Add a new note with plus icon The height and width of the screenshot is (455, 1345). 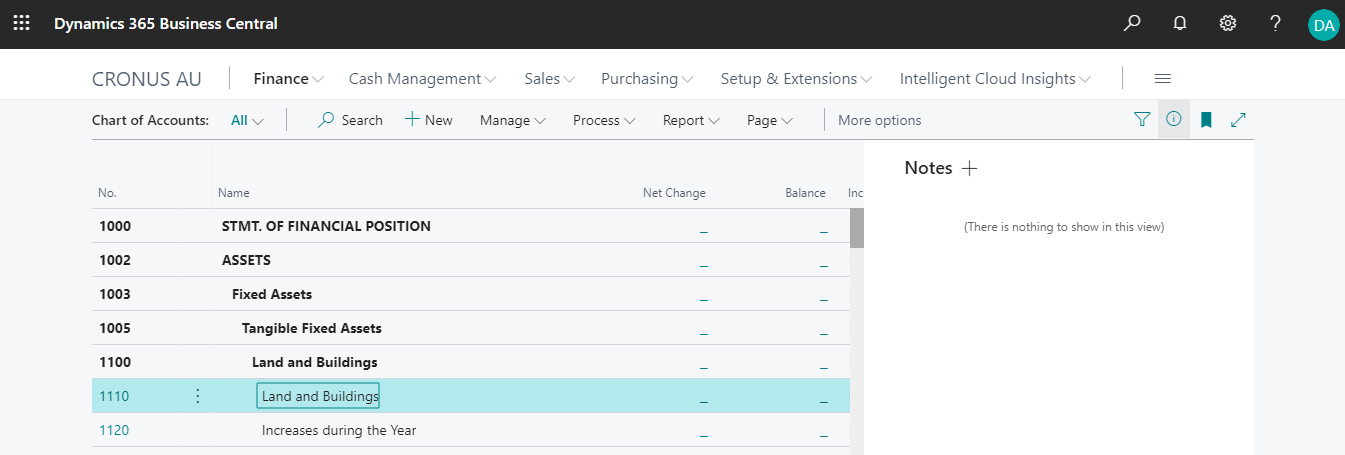coord(969,168)
